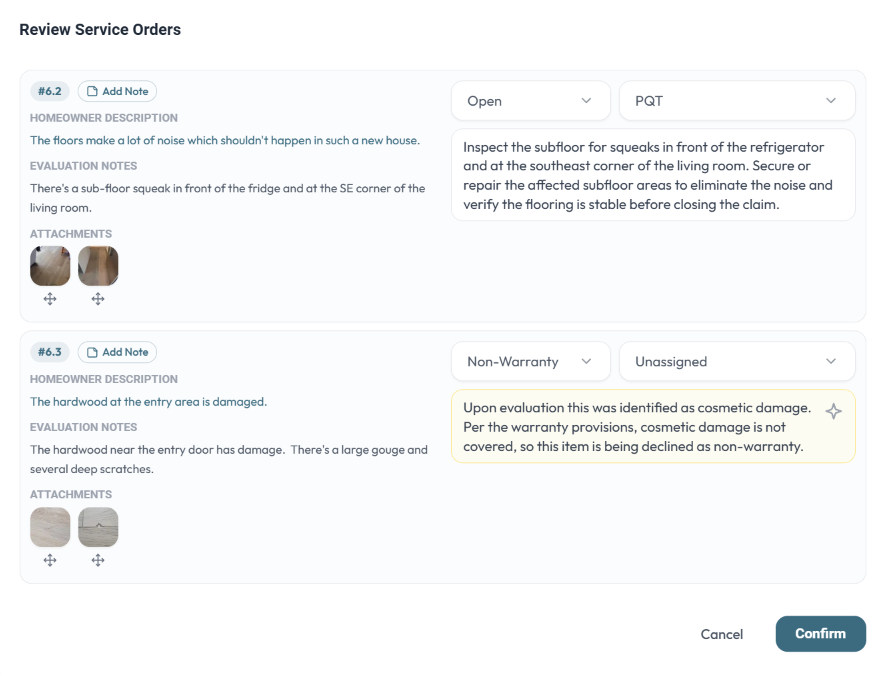Click the AI sparkle icon in the yellow note
This screenshot has height=674, width=886.
click(833, 411)
